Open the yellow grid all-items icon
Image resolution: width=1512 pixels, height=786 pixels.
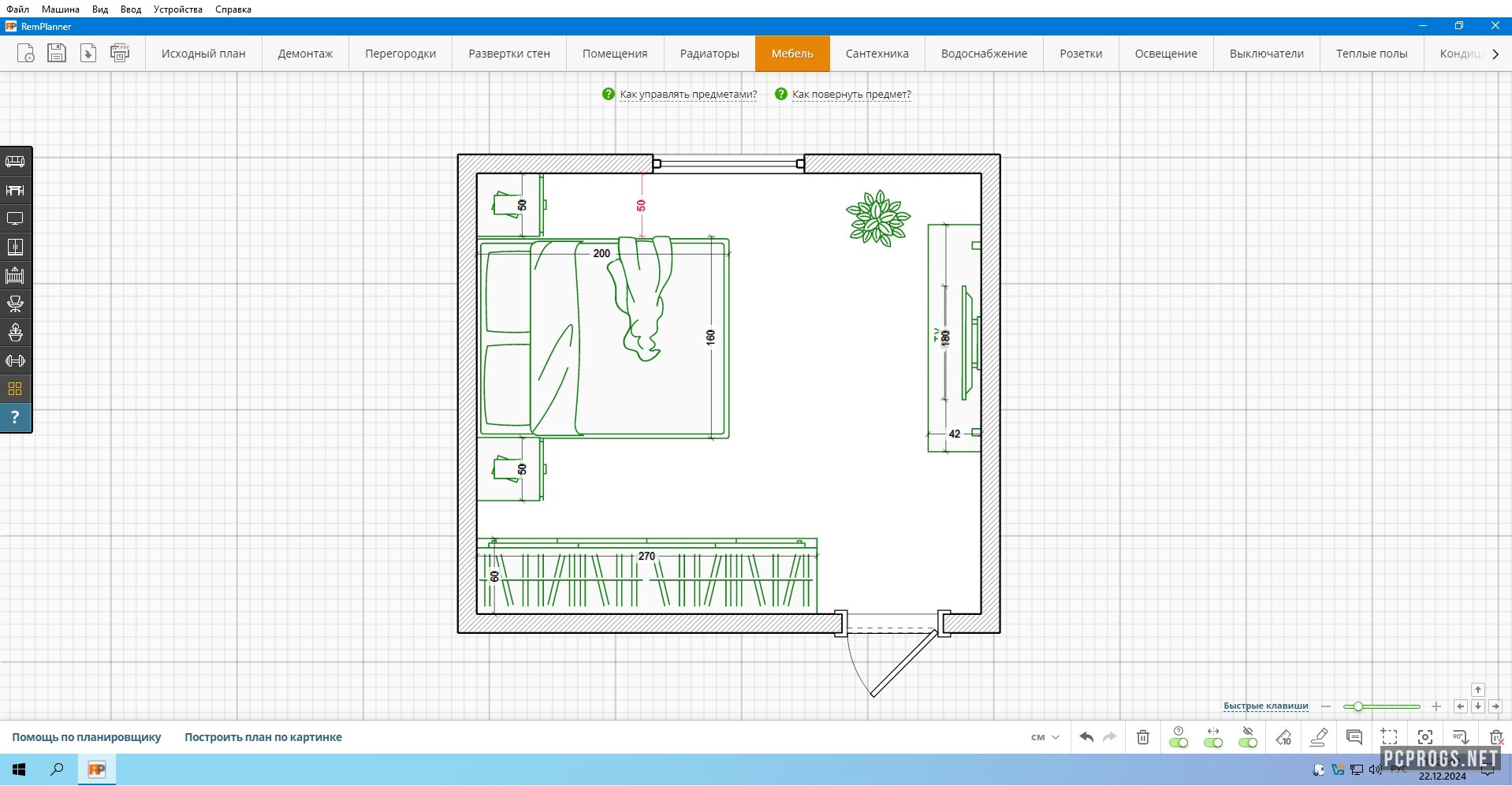[x=15, y=389]
